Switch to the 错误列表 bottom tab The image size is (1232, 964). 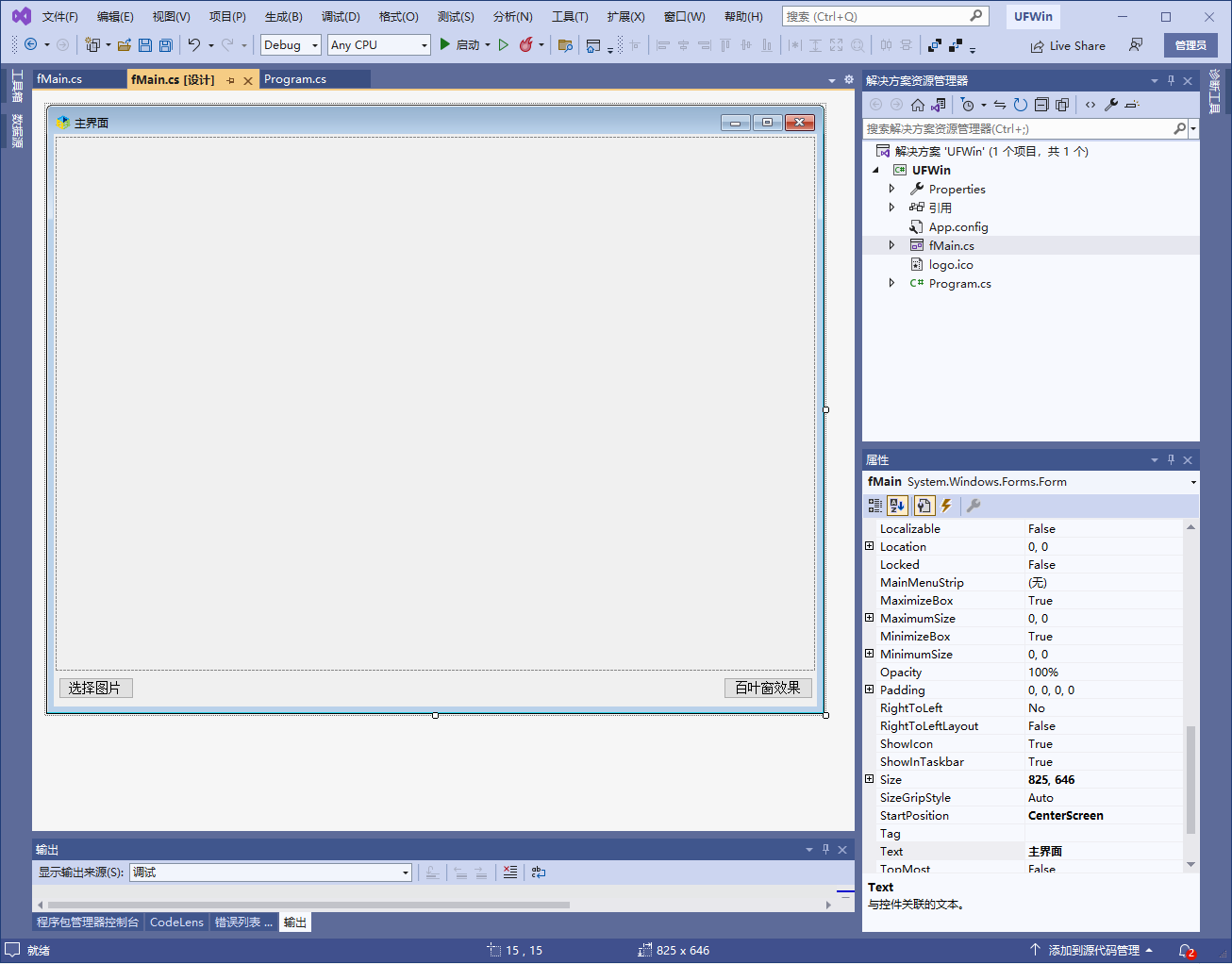243,922
